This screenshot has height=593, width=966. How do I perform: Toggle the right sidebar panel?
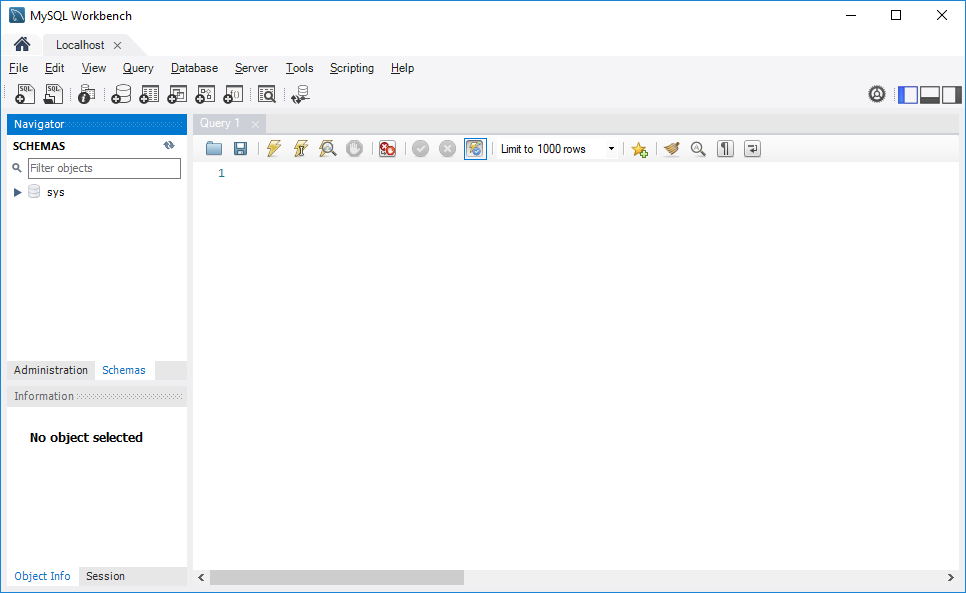(x=951, y=94)
